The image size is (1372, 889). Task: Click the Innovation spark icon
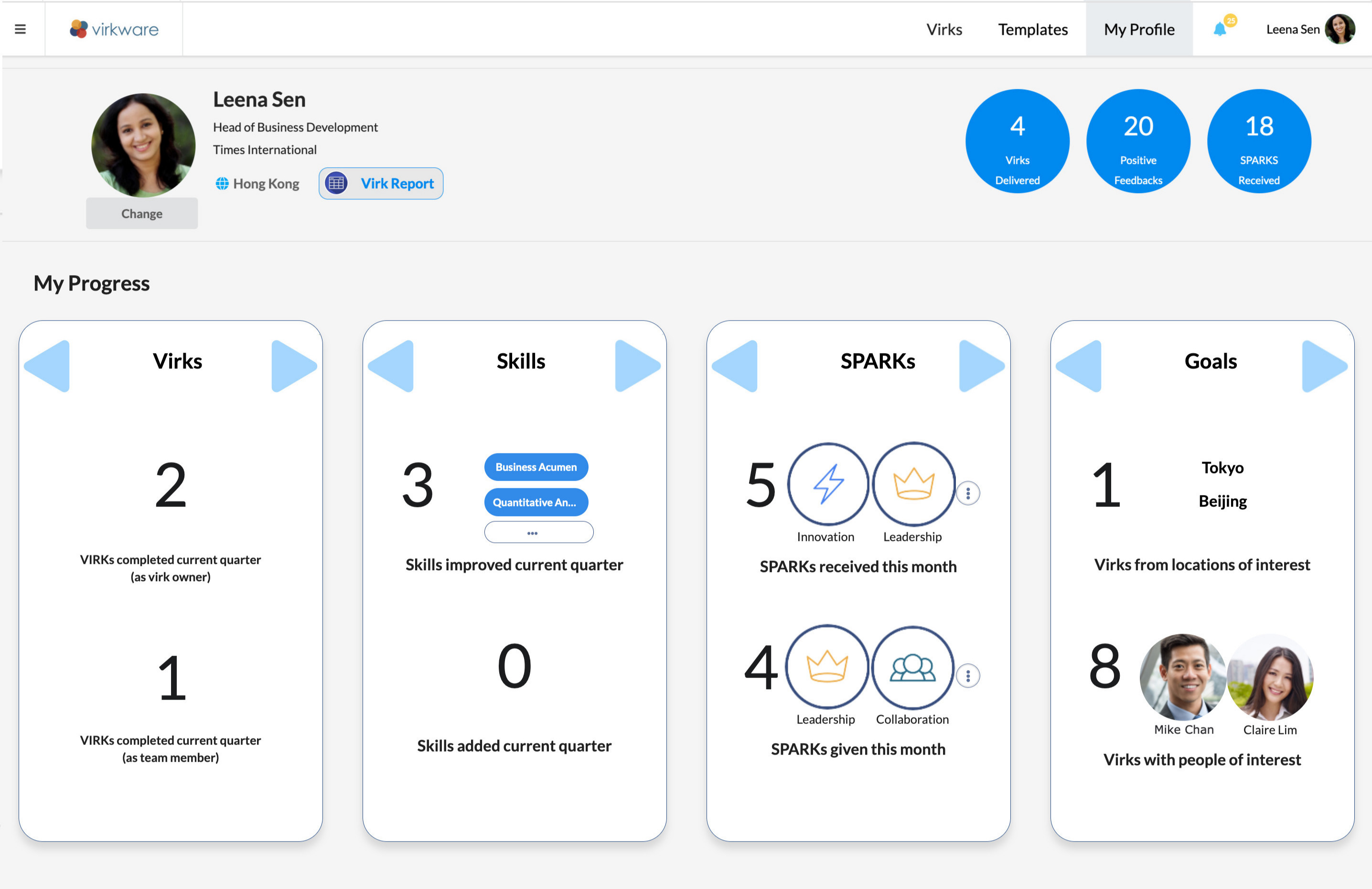pyautogui.click(x=828, y=485)
